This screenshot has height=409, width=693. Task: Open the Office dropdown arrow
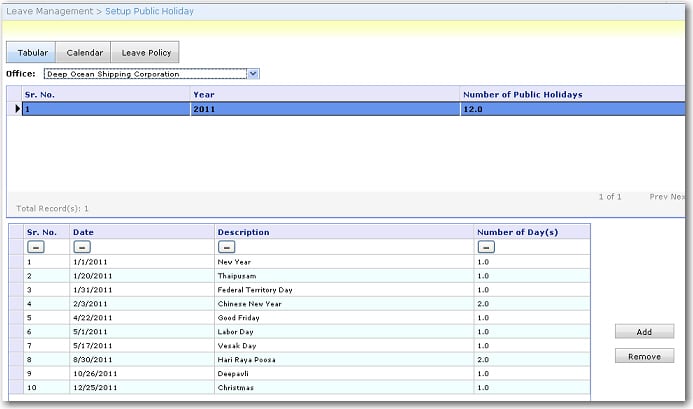[253, 74]
